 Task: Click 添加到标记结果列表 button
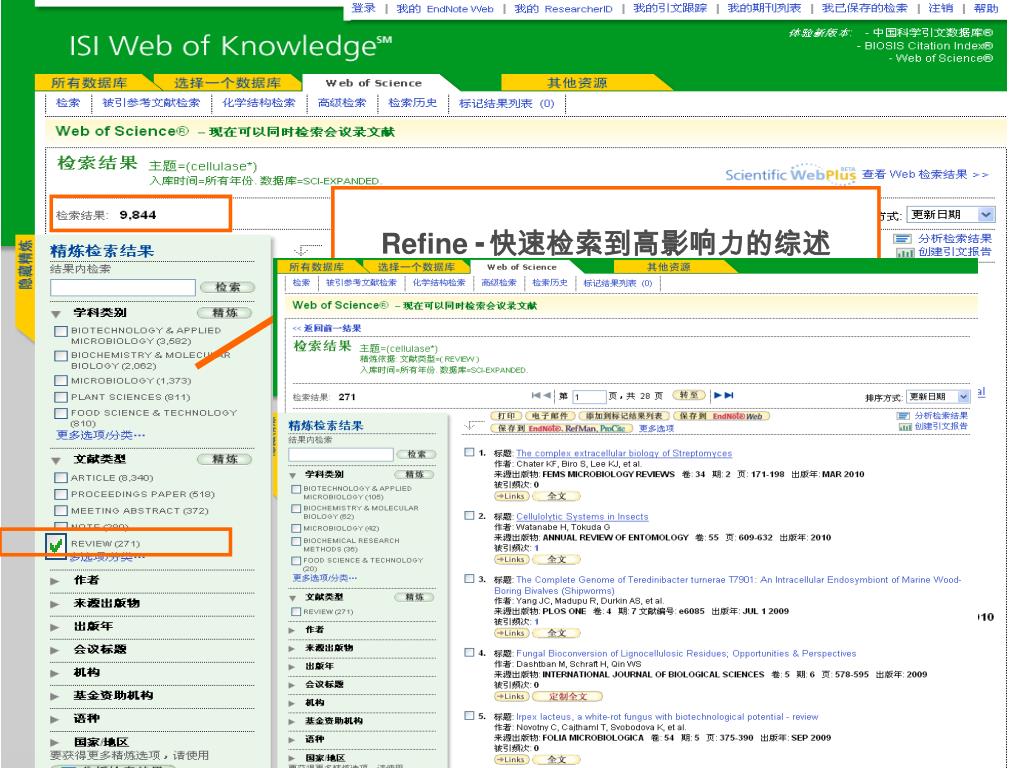tap(624, 416)
